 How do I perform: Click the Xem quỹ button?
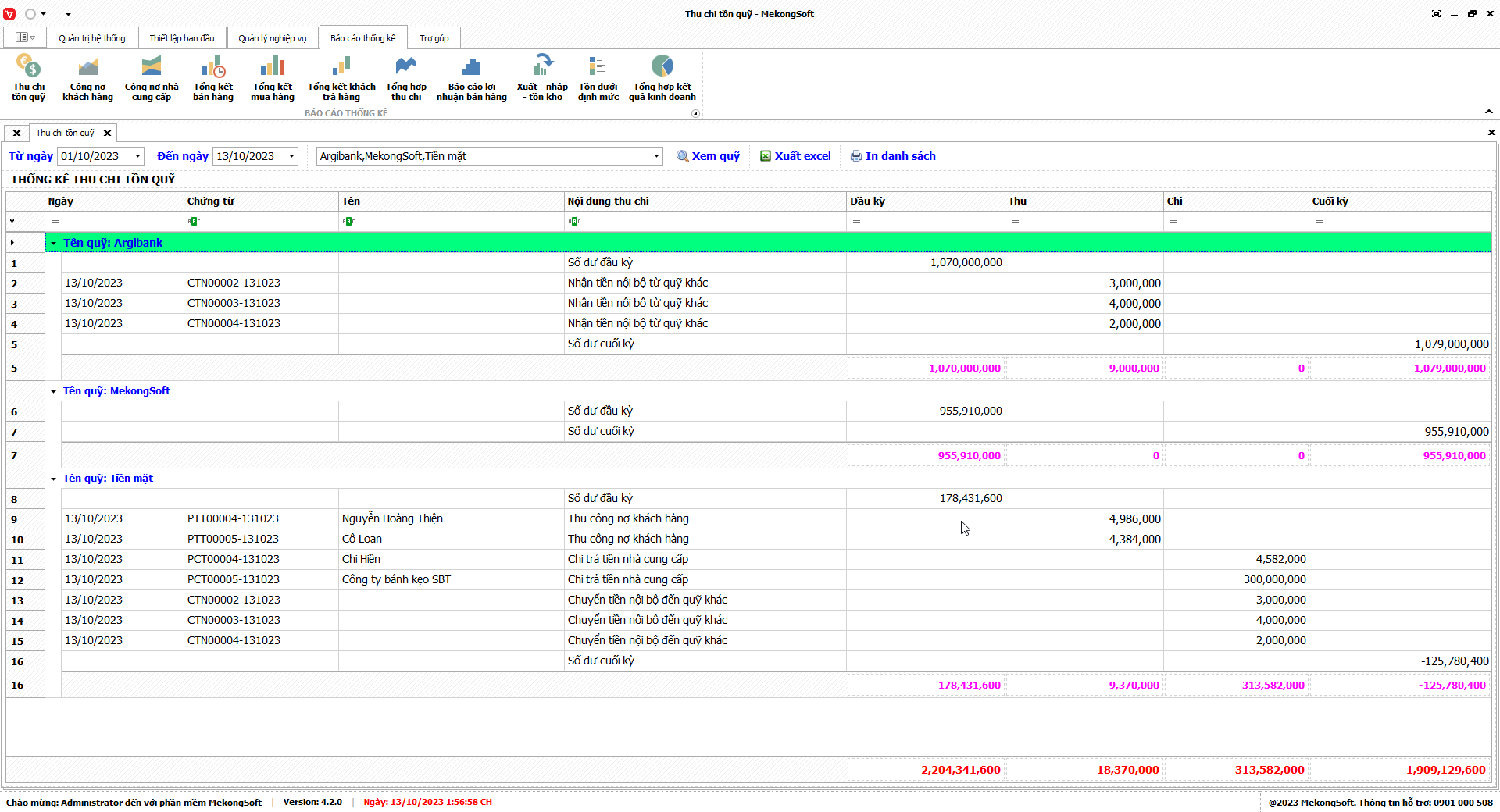708,156
